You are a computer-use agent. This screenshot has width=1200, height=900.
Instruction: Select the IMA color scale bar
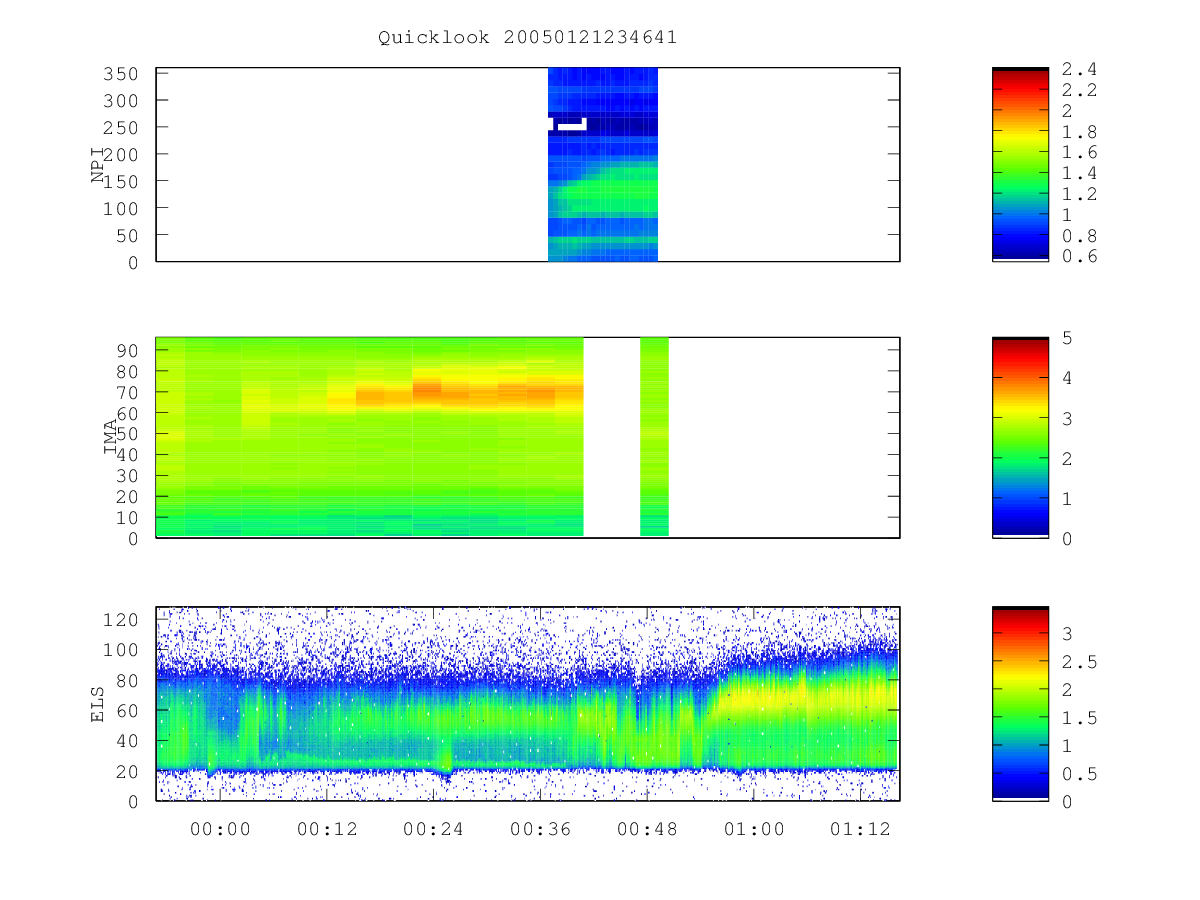click(1020, 437)
